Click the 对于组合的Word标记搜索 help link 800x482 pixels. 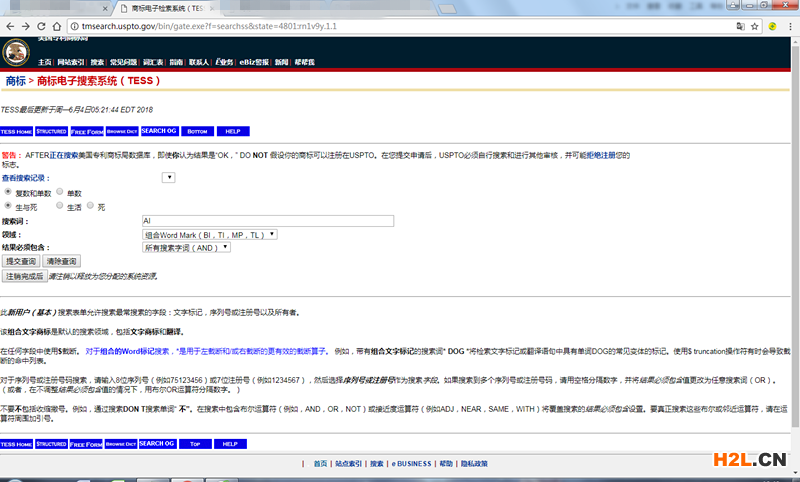point(127,351)
